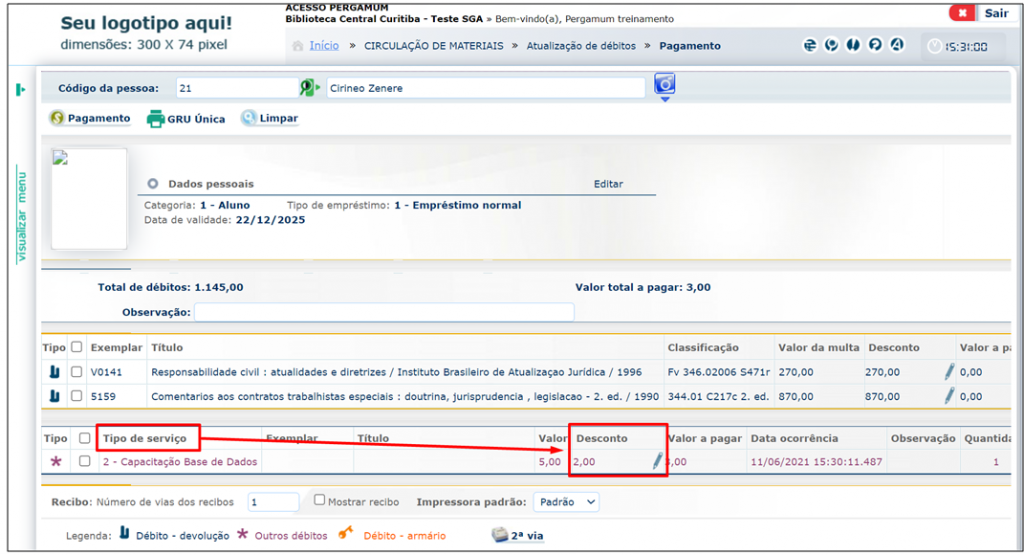Click the help question mark header icon

pyautogui.click(x=875, y=45)
